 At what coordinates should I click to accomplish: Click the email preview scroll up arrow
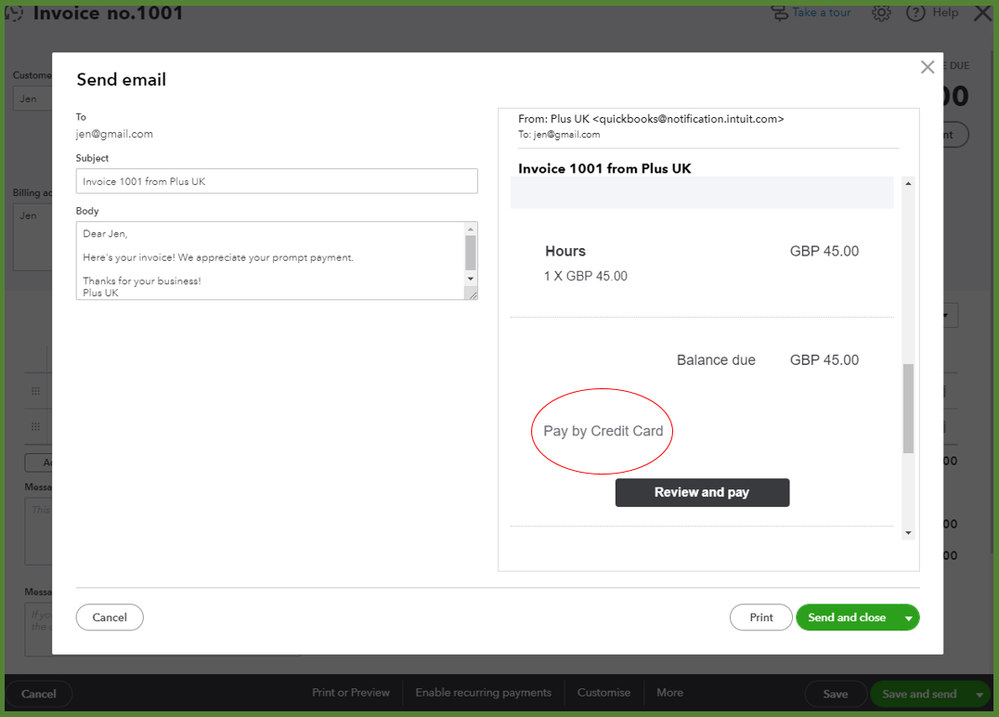pyautogui.click(x=908, y=184)
